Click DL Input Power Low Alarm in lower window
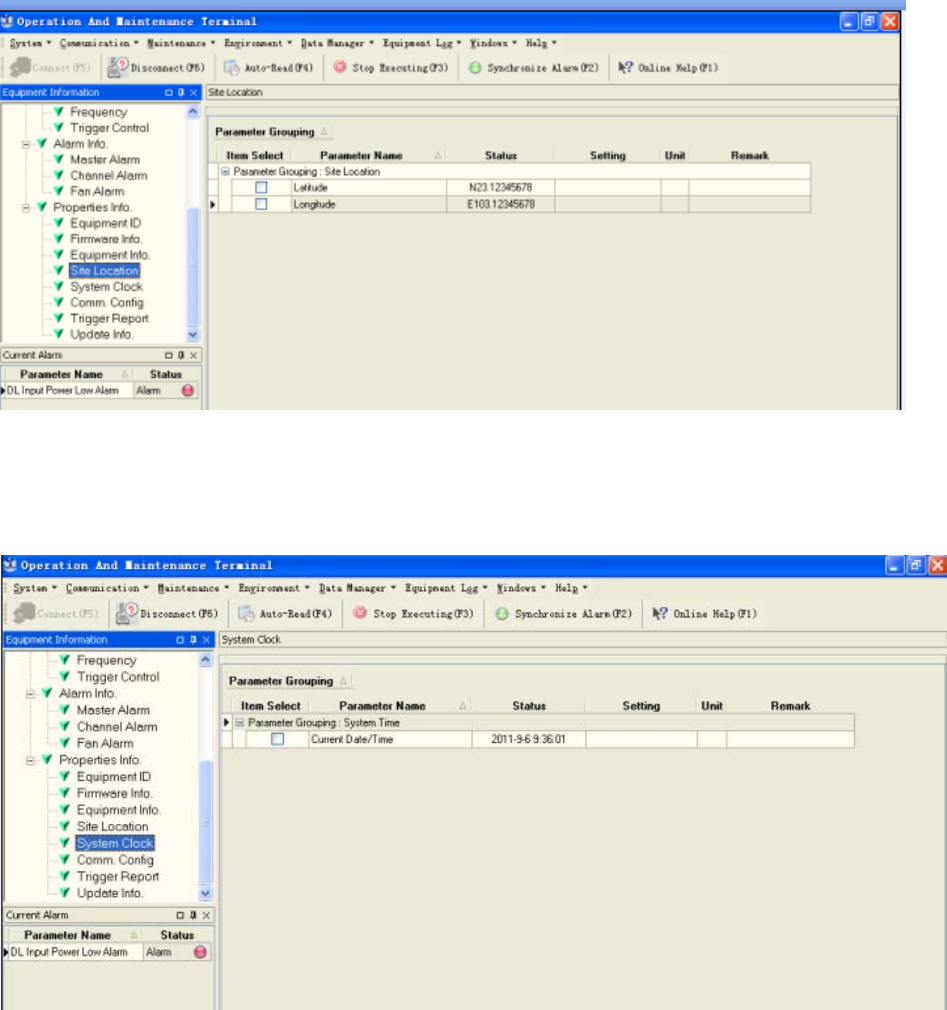Viewport: 947px width, 1010px height. click(x=69, y=952)
